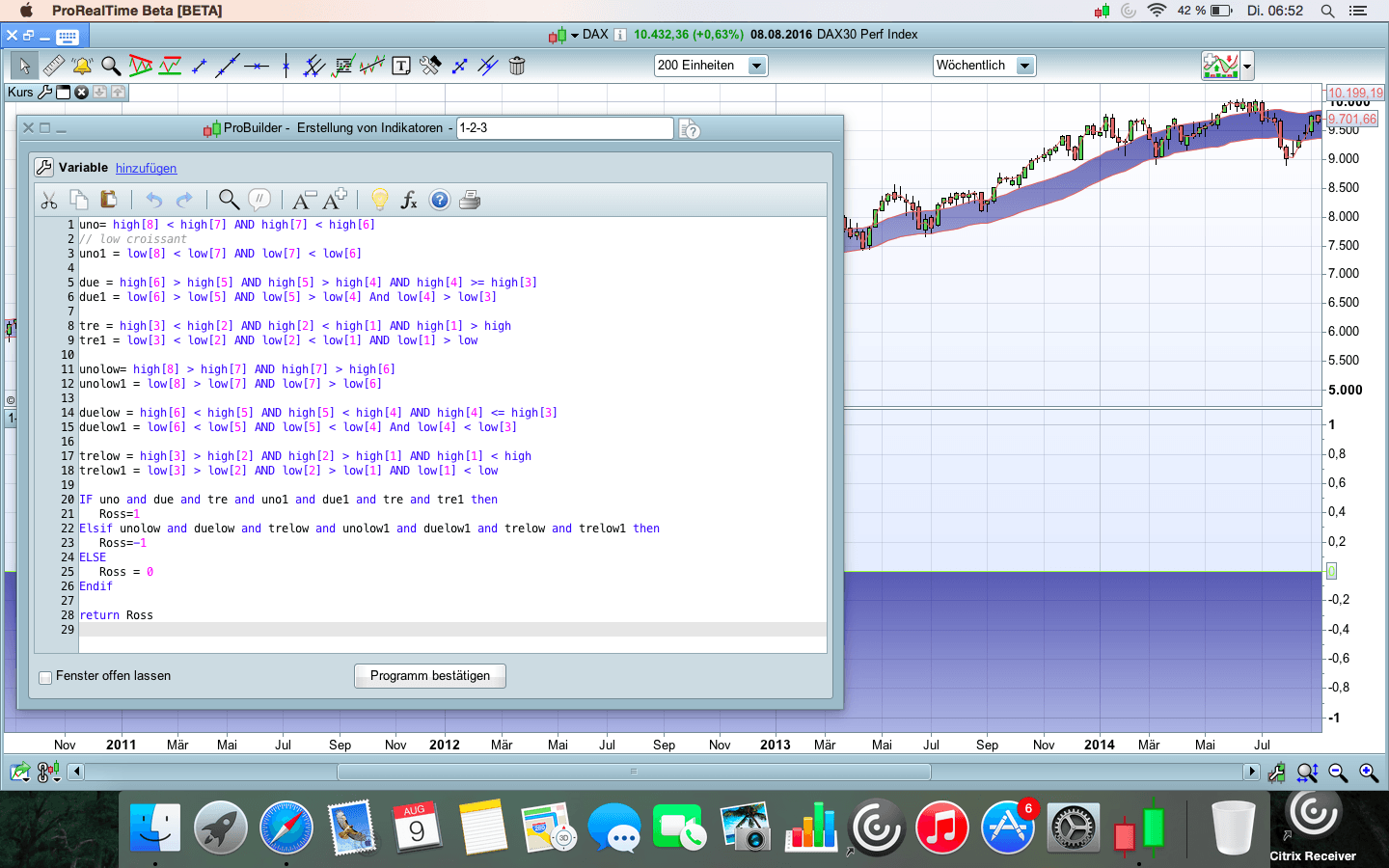Open the DAX instrument selector dropdown arrow
This screenshot has height=868, width=1389.
575,36
